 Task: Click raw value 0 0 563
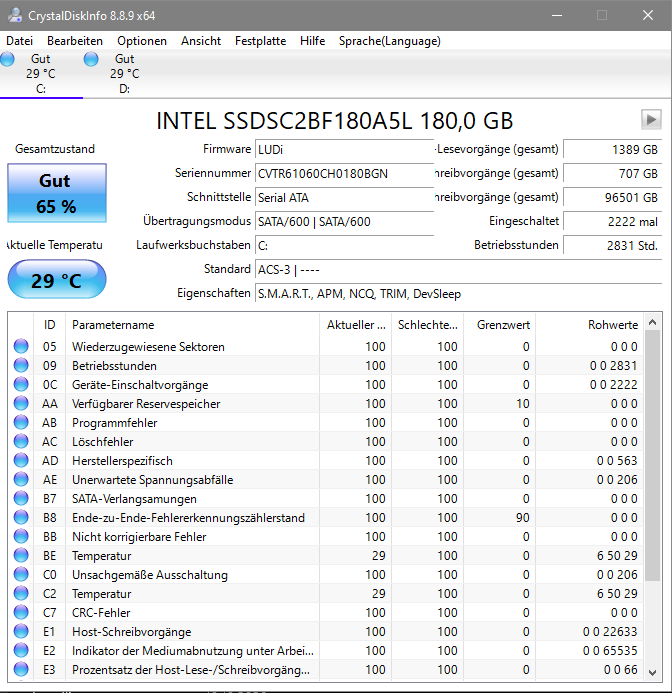tap(617, 461)
